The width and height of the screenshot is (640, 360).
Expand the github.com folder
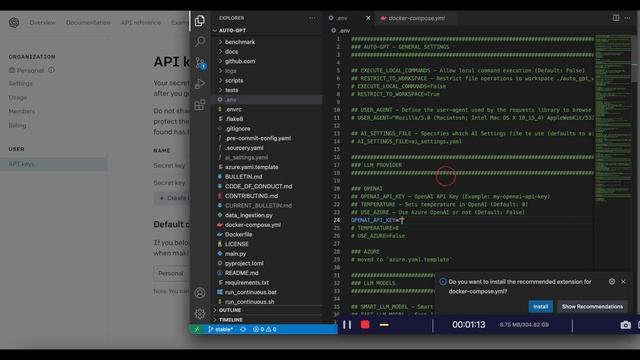coord(240,61)
